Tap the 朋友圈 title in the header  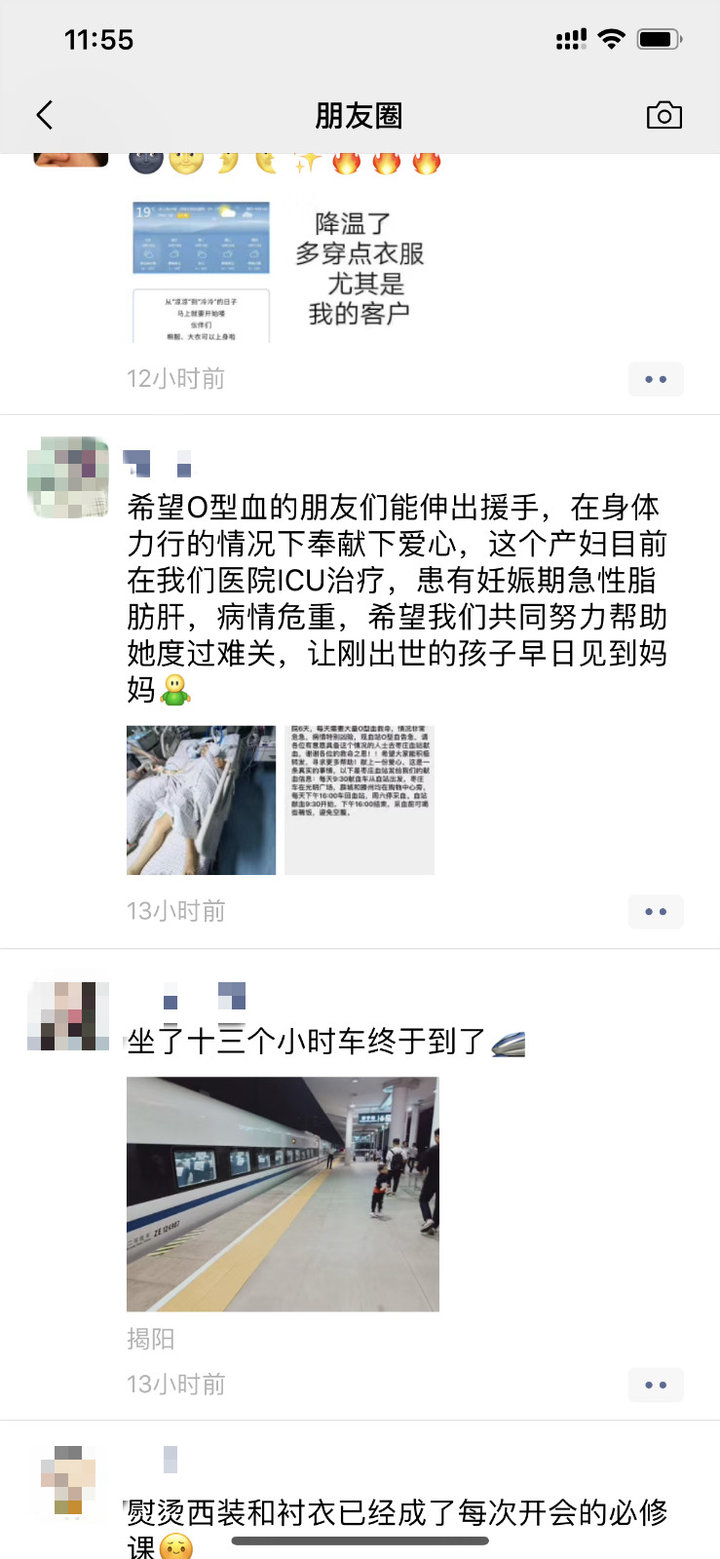(x=359, y=116)
